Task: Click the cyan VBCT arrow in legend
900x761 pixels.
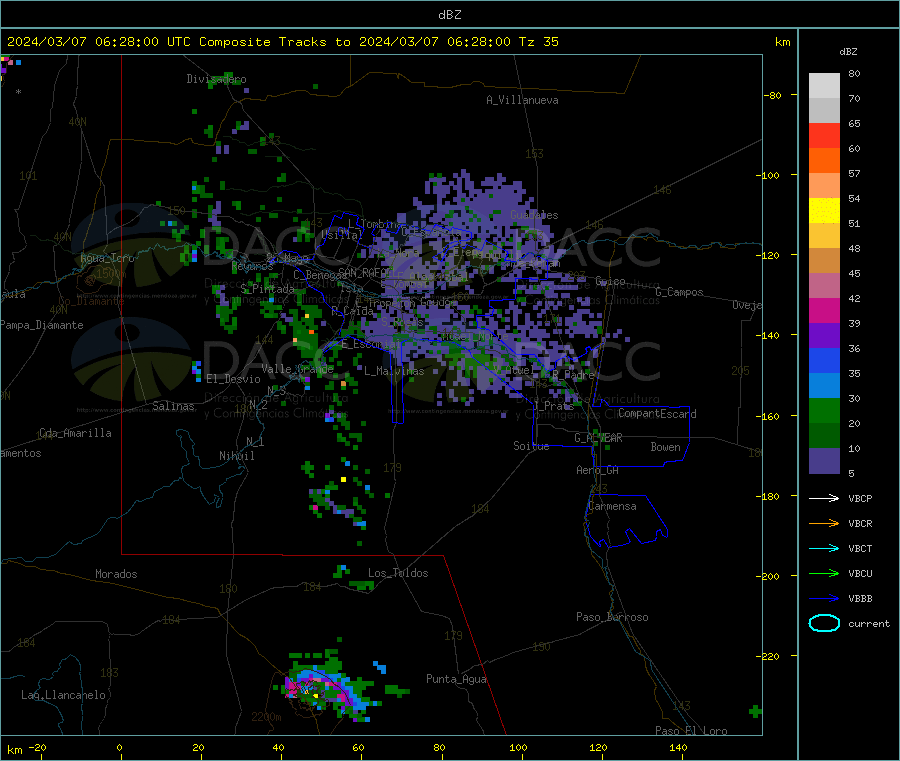Action: pos(824,549)
